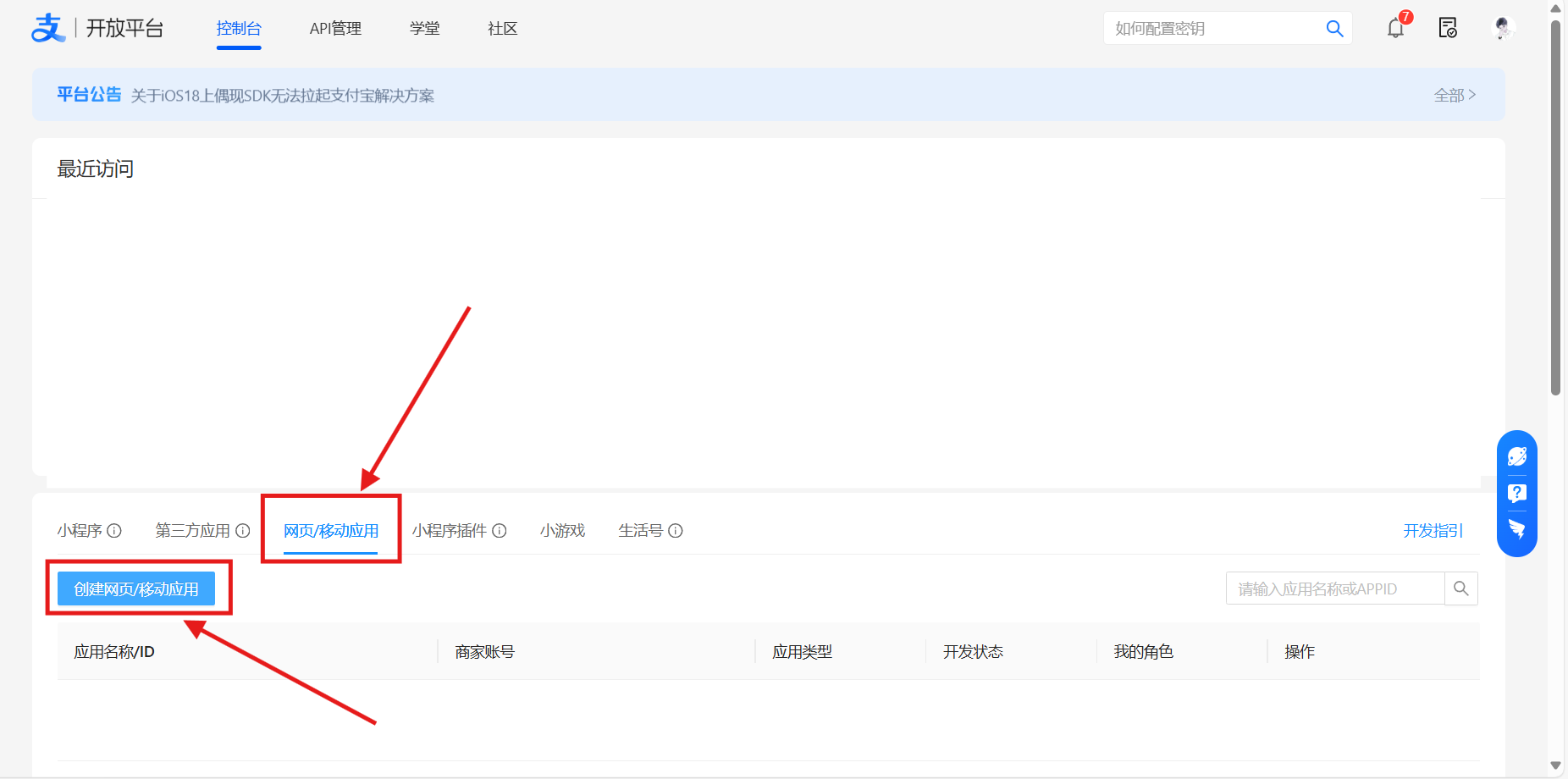1568x779 pixels.
Task: Click the DingTalk wing icon in sidebar
Action: [1516, 530]
